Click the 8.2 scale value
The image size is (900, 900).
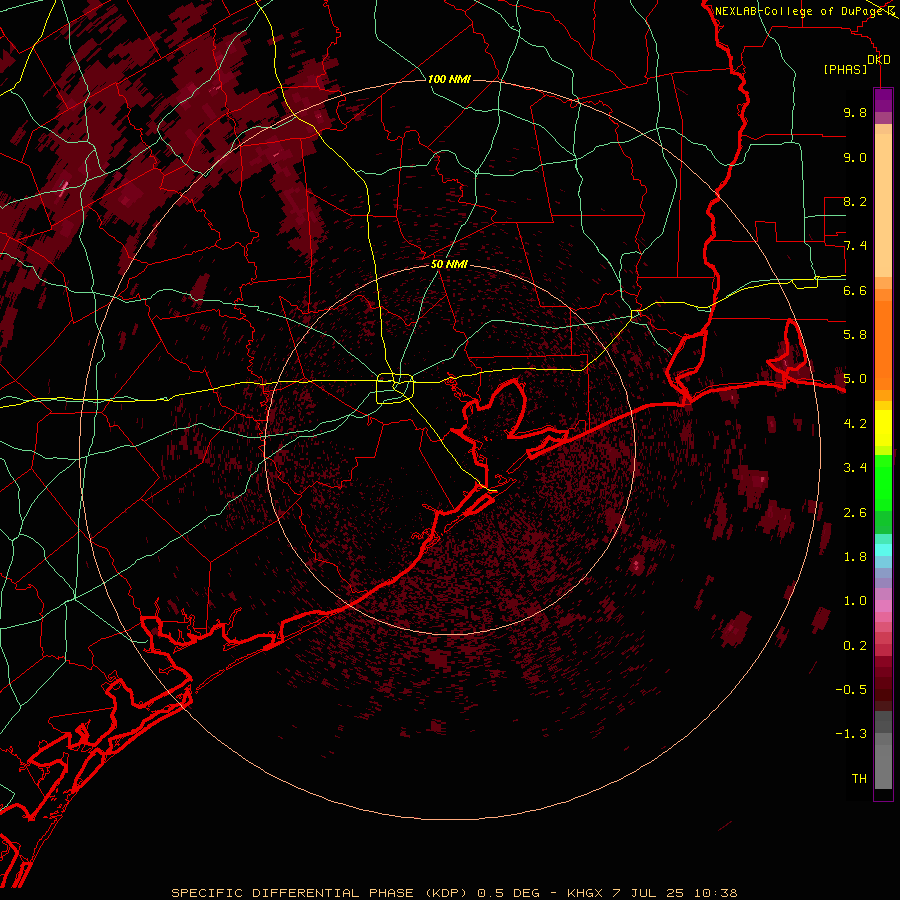[x=855, y=201]
